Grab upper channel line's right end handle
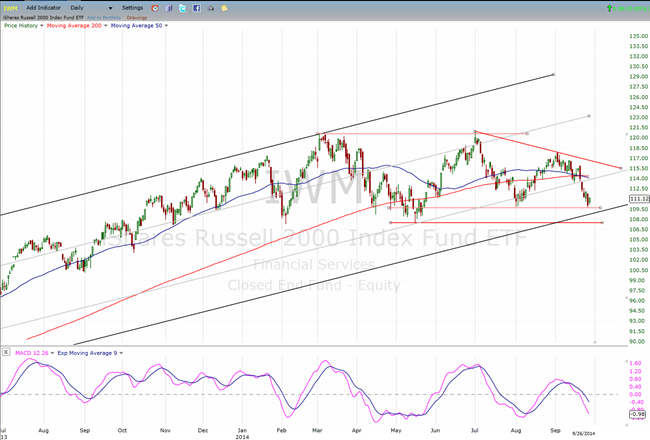This screenshot has width=650, height=440. point(554,75)
